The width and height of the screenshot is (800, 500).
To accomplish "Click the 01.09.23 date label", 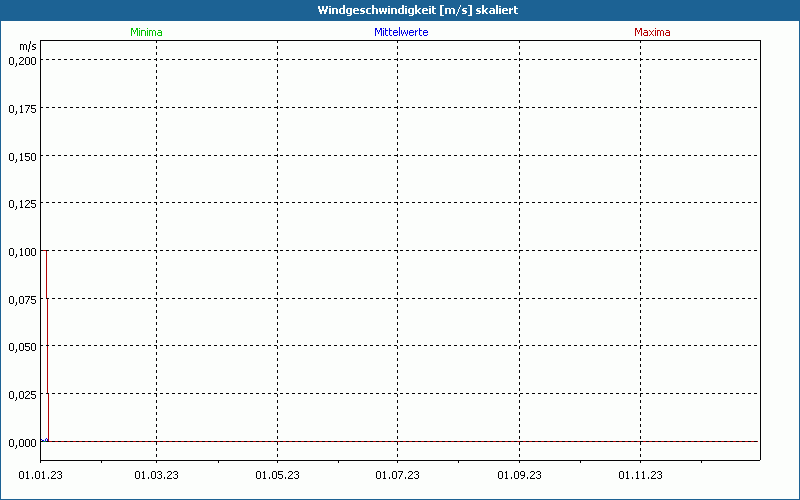I will click(519, 476).
